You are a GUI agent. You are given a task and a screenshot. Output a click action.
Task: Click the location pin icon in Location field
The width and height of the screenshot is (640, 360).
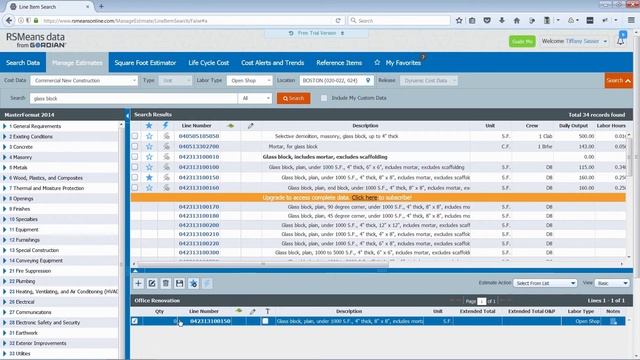pyautogui.click(x=368, y=80)
